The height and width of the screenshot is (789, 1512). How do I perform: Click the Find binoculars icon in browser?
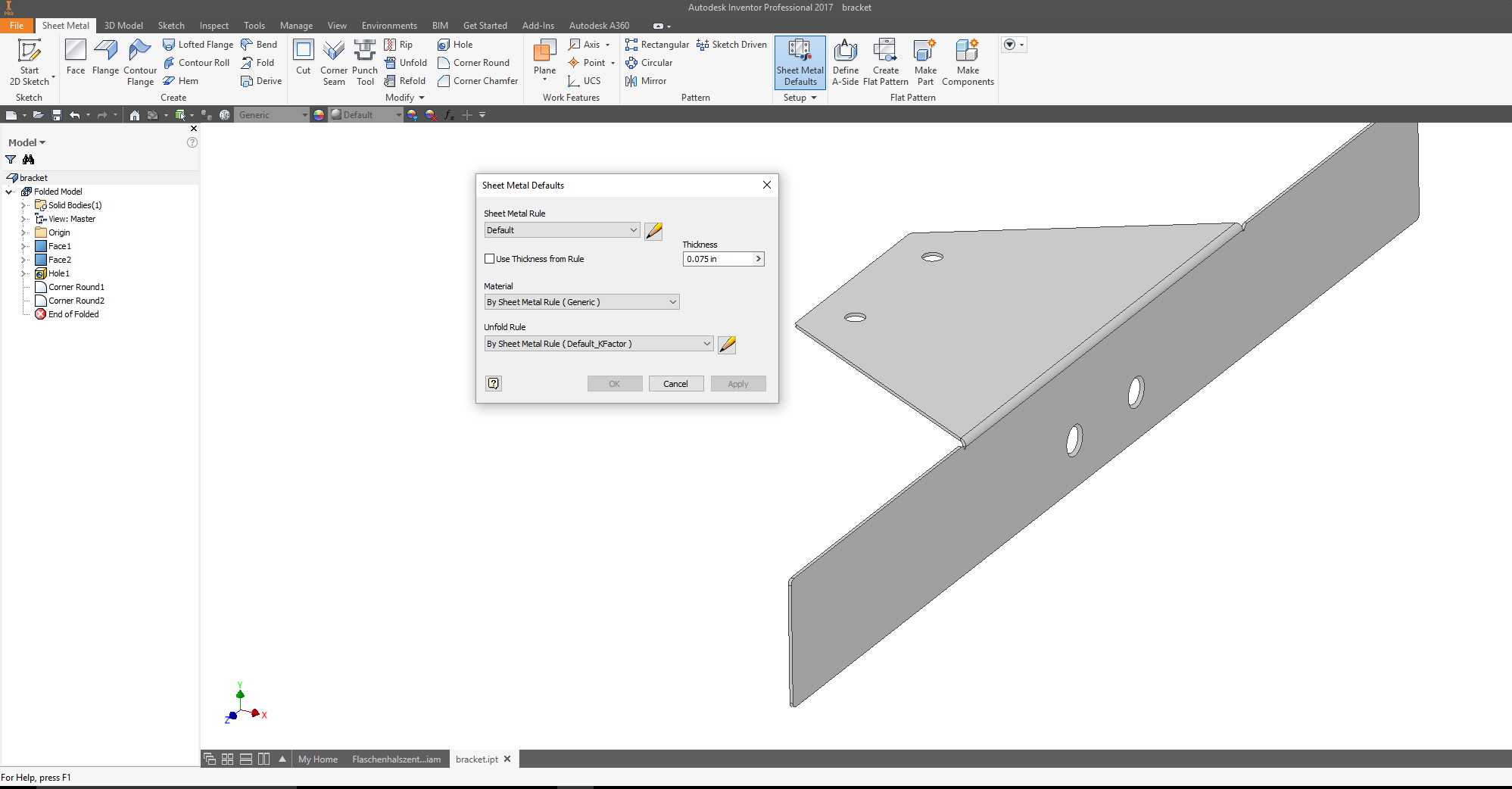28,160
